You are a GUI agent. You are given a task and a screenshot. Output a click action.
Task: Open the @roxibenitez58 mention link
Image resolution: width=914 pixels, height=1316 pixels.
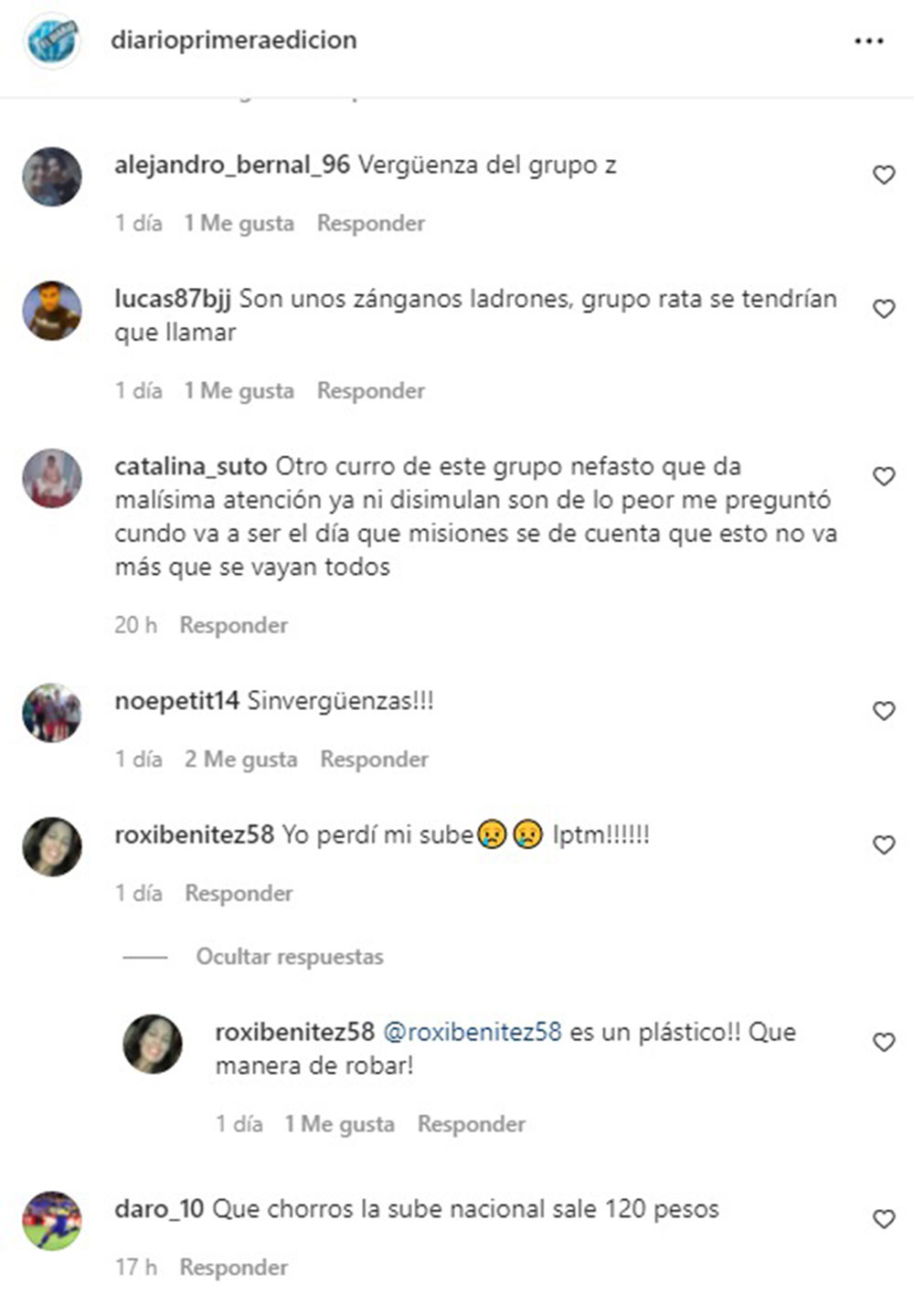(472, 1032)
